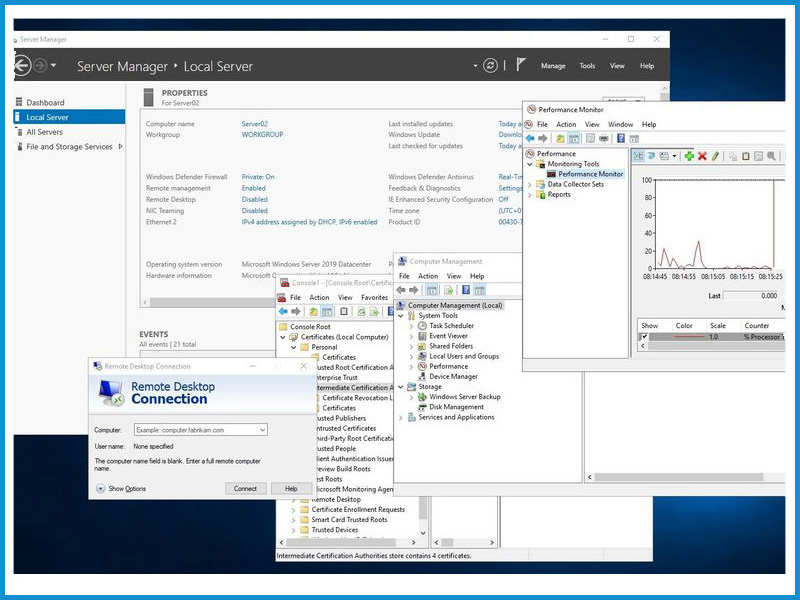
Task: Select Device Manager in Computer Management
Action: coord(453,377)
